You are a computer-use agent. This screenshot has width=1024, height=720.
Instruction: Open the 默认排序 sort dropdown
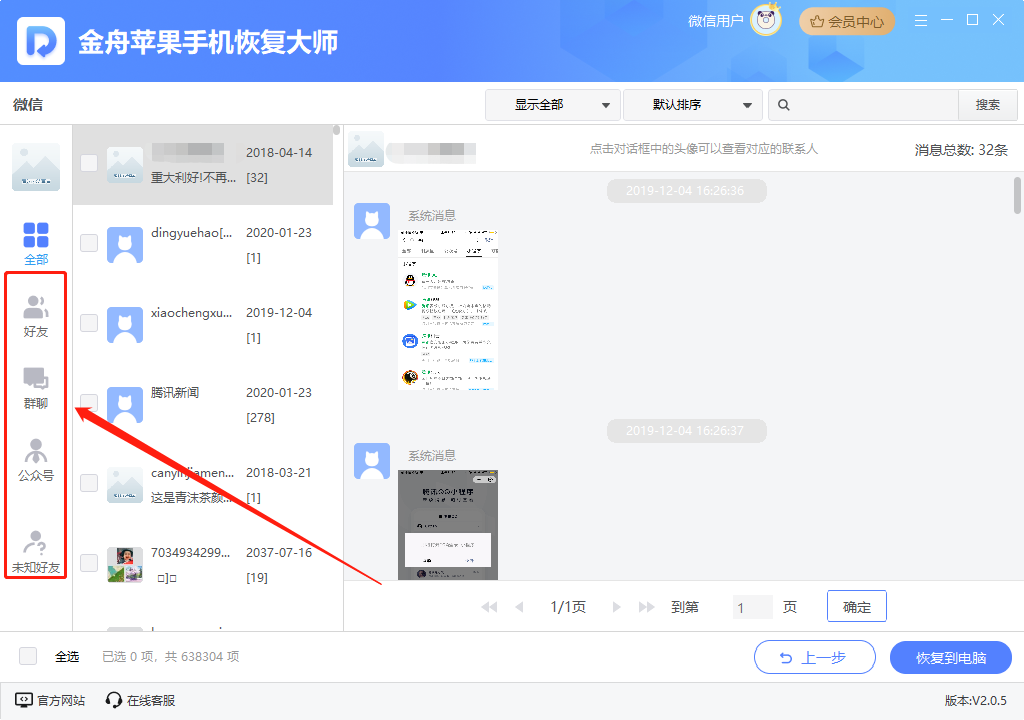[692, 105]
